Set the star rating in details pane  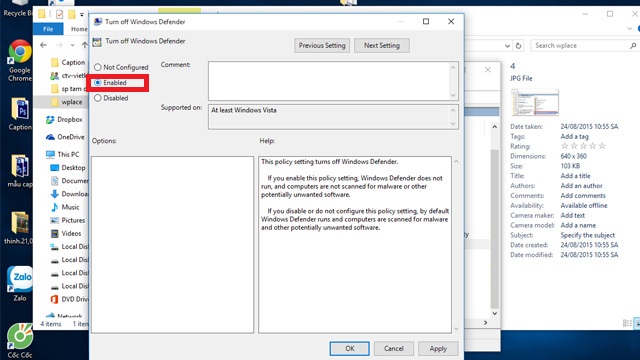pyautogui.click(x=583, y=146)
